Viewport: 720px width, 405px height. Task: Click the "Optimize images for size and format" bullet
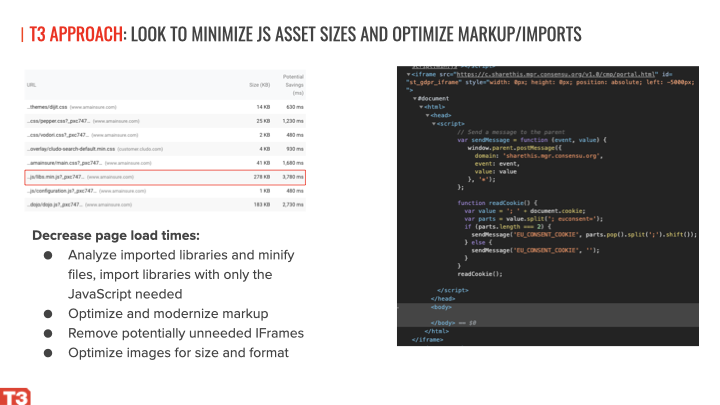pos(178,353)
